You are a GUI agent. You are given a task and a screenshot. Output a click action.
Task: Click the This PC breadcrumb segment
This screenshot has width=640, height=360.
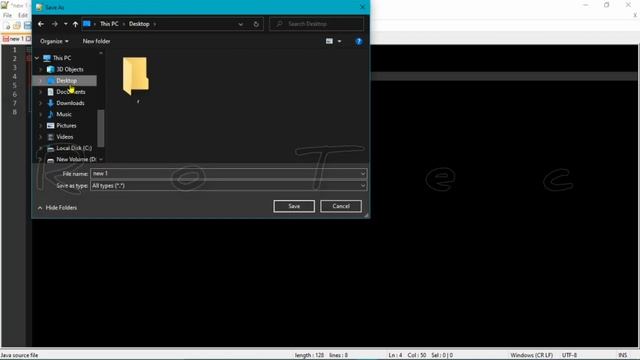(109, 24)
